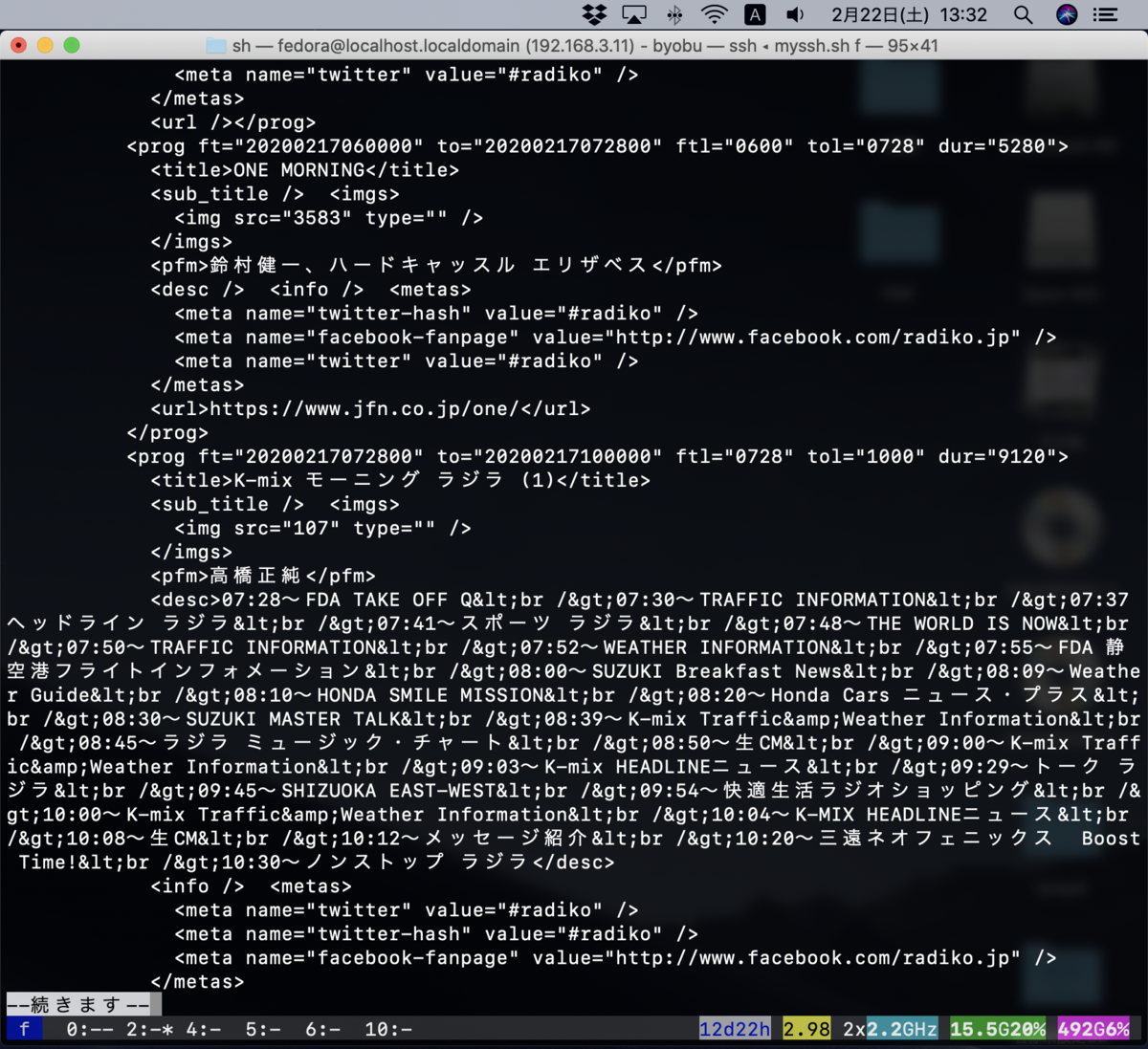Viewport: 1148px width, 1049px height.
Task: Open the Bluetooth menu bar icon
Action: coord(673,14)
